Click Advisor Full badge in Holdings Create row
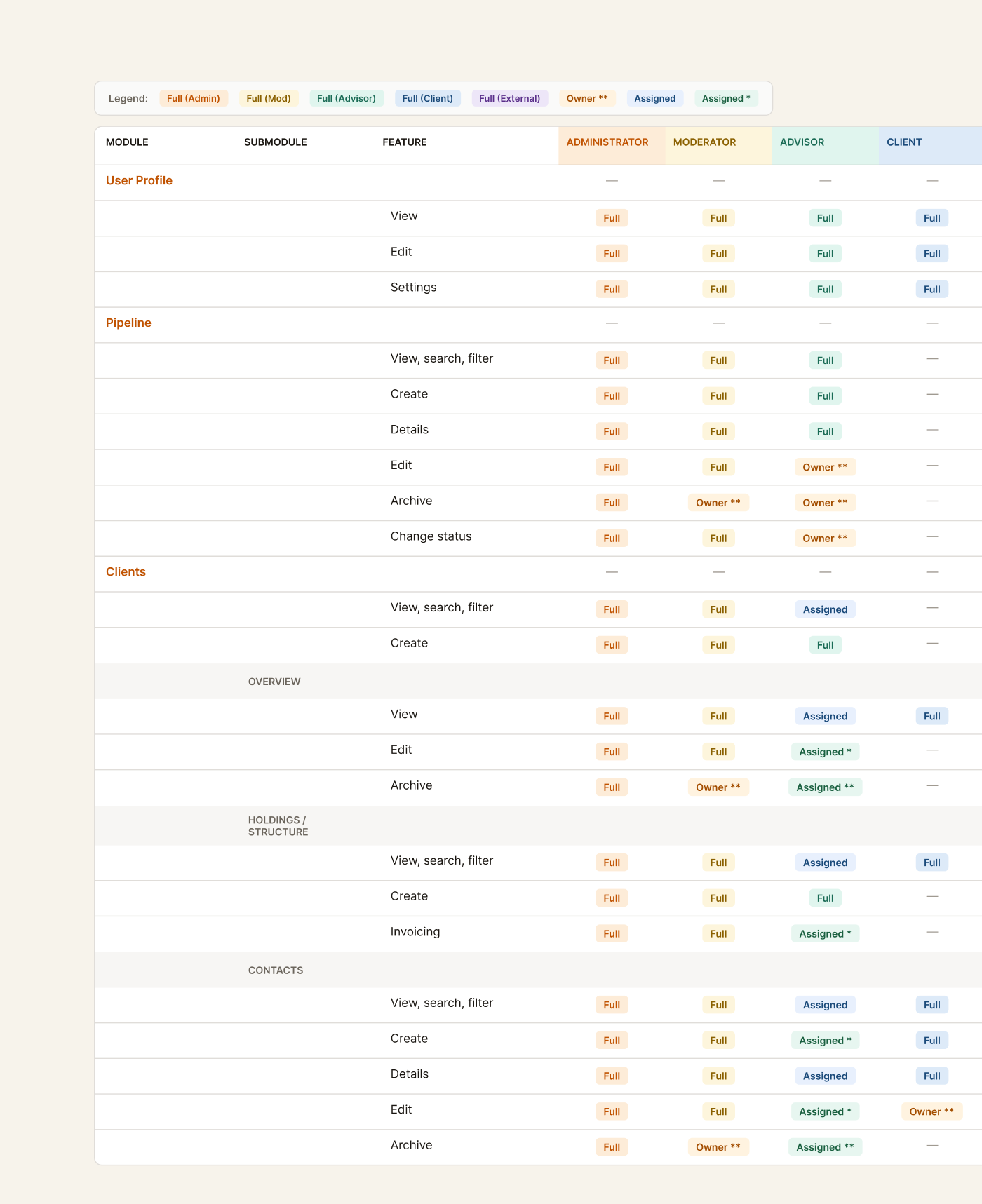 pos(825,898)
